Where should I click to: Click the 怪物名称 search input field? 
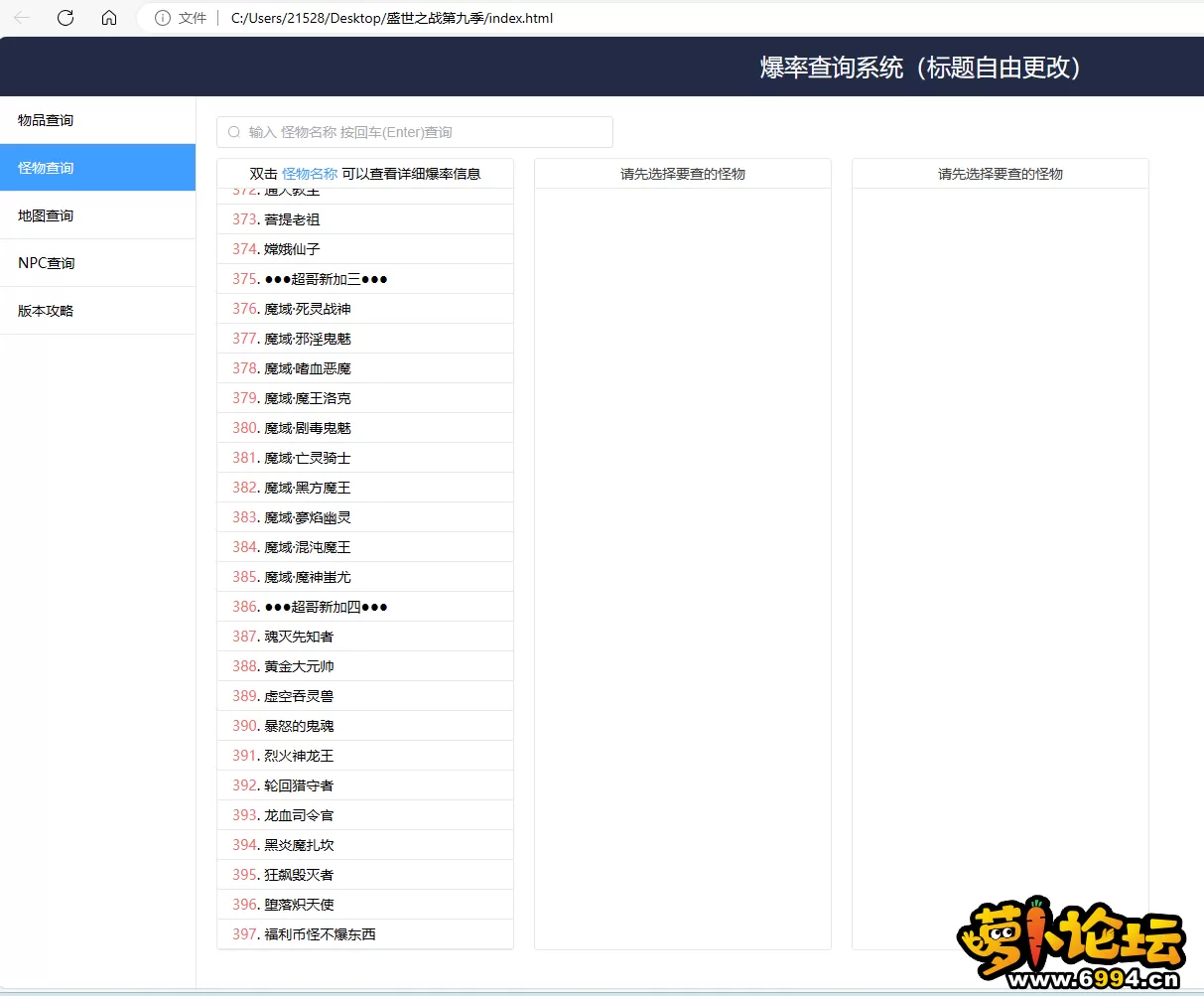pos(415,132)
